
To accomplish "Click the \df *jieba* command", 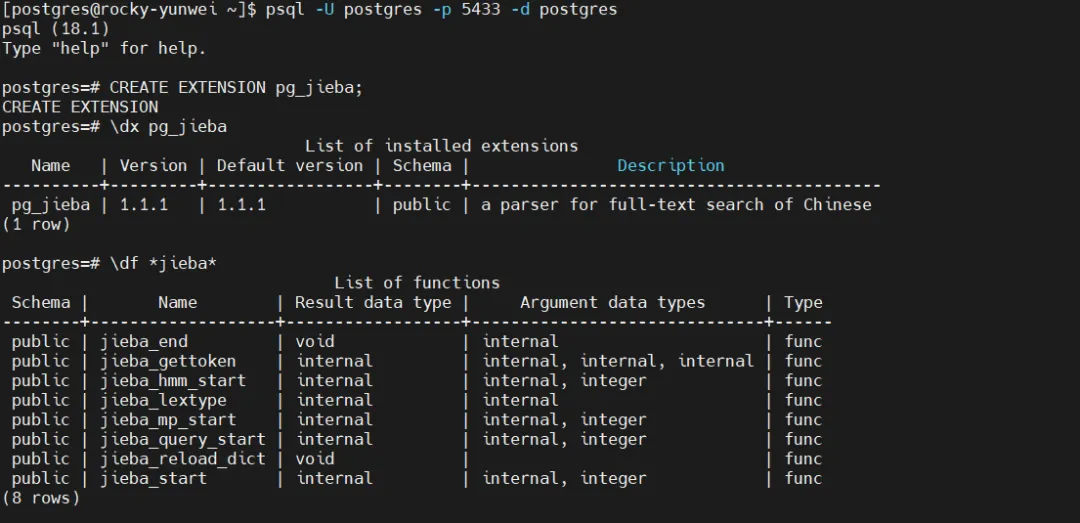I will point(163,264).
